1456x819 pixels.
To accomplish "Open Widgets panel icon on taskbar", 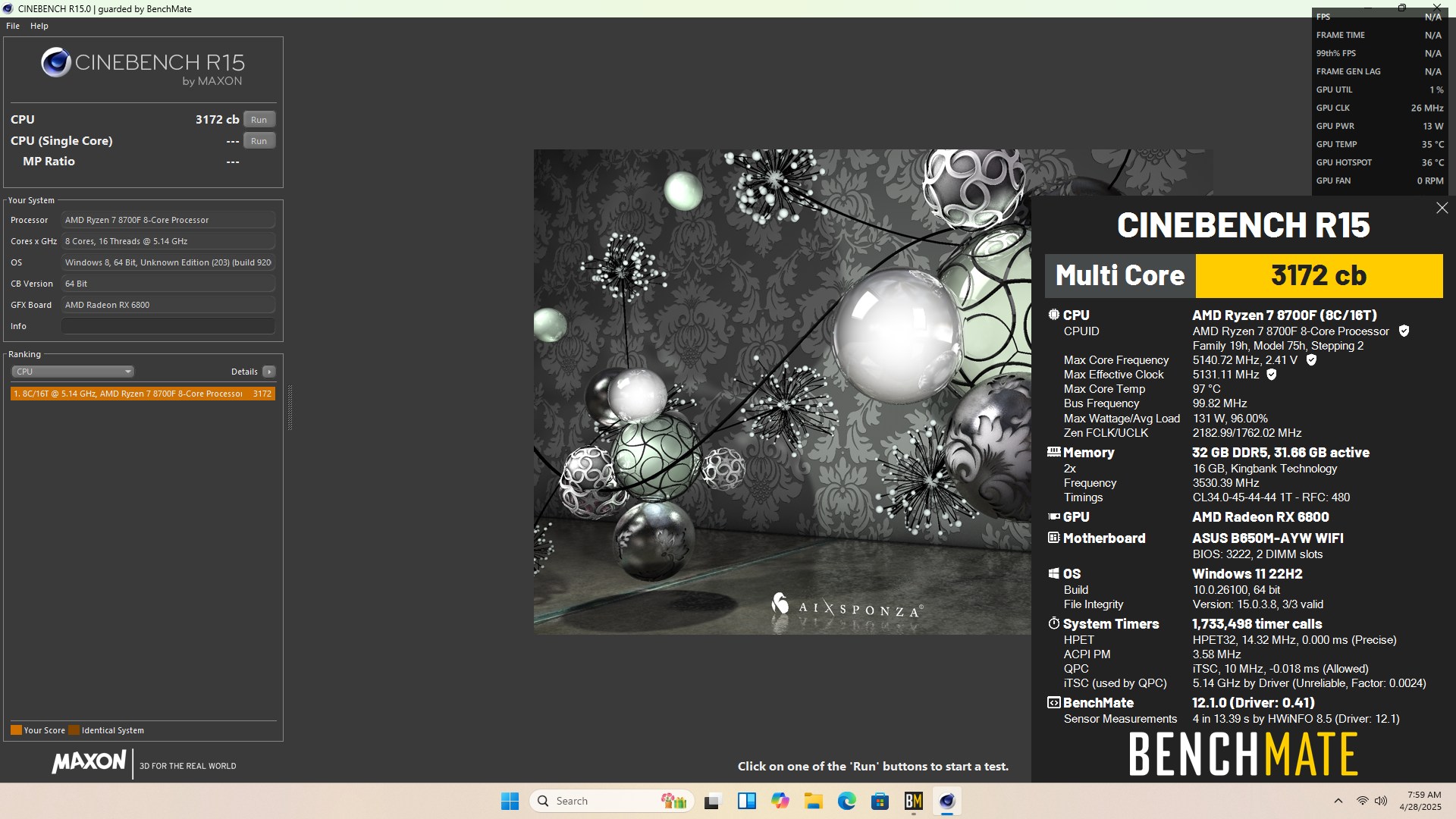I will 747,801.
